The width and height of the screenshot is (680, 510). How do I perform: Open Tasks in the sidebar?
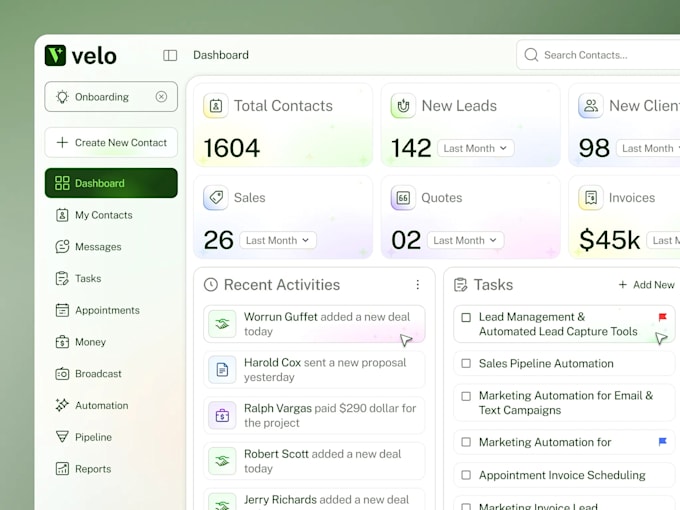[x=111, y=278]
